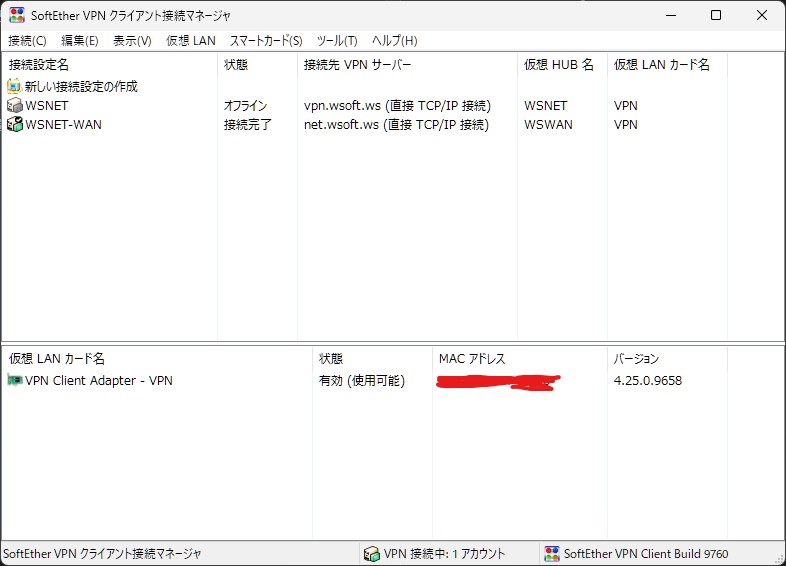Click the WSNET virtual HUB name cell

[545, 105]
